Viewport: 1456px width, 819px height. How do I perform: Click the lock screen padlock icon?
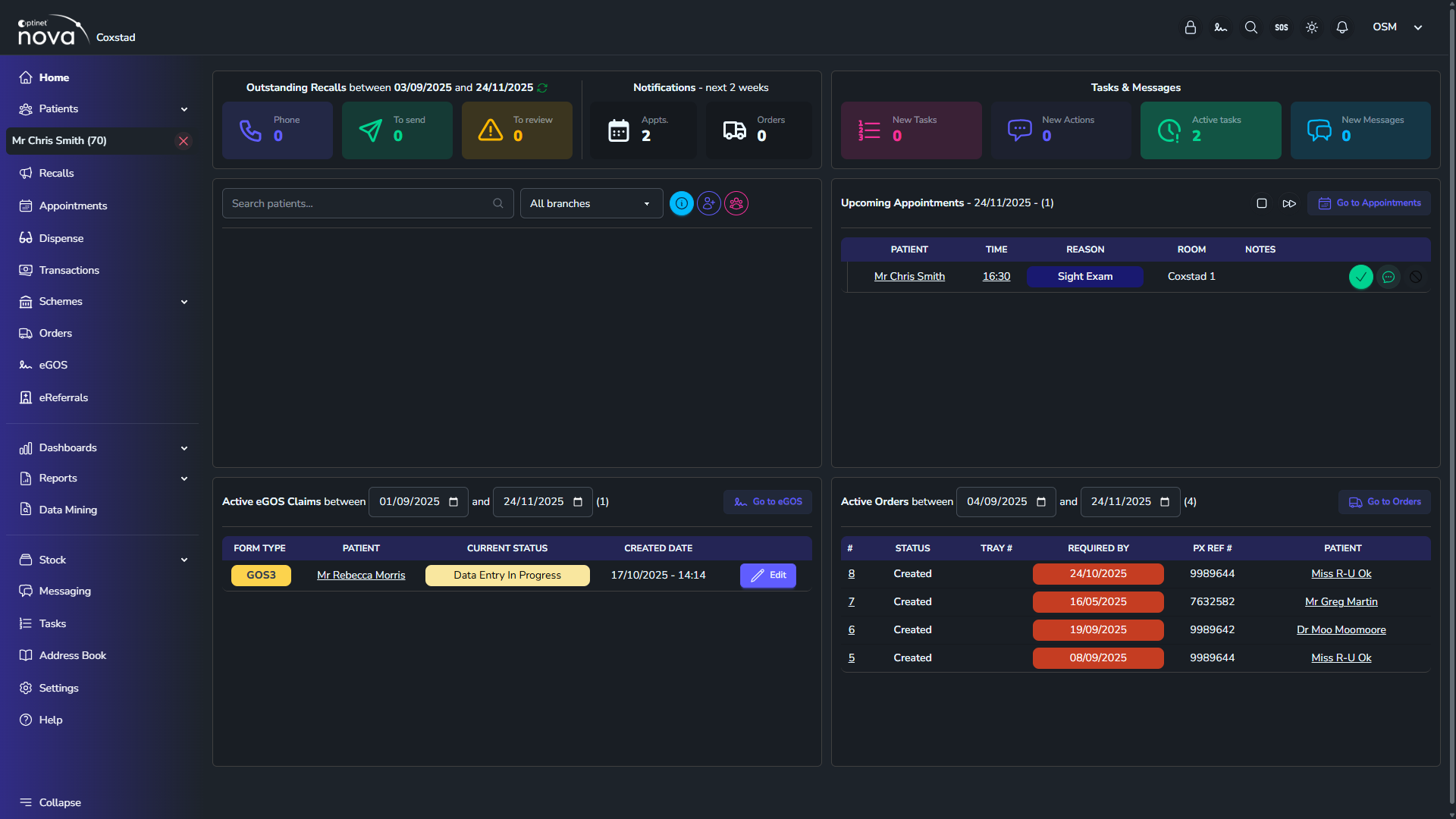pyautogui.click(x=1191, y=27)
